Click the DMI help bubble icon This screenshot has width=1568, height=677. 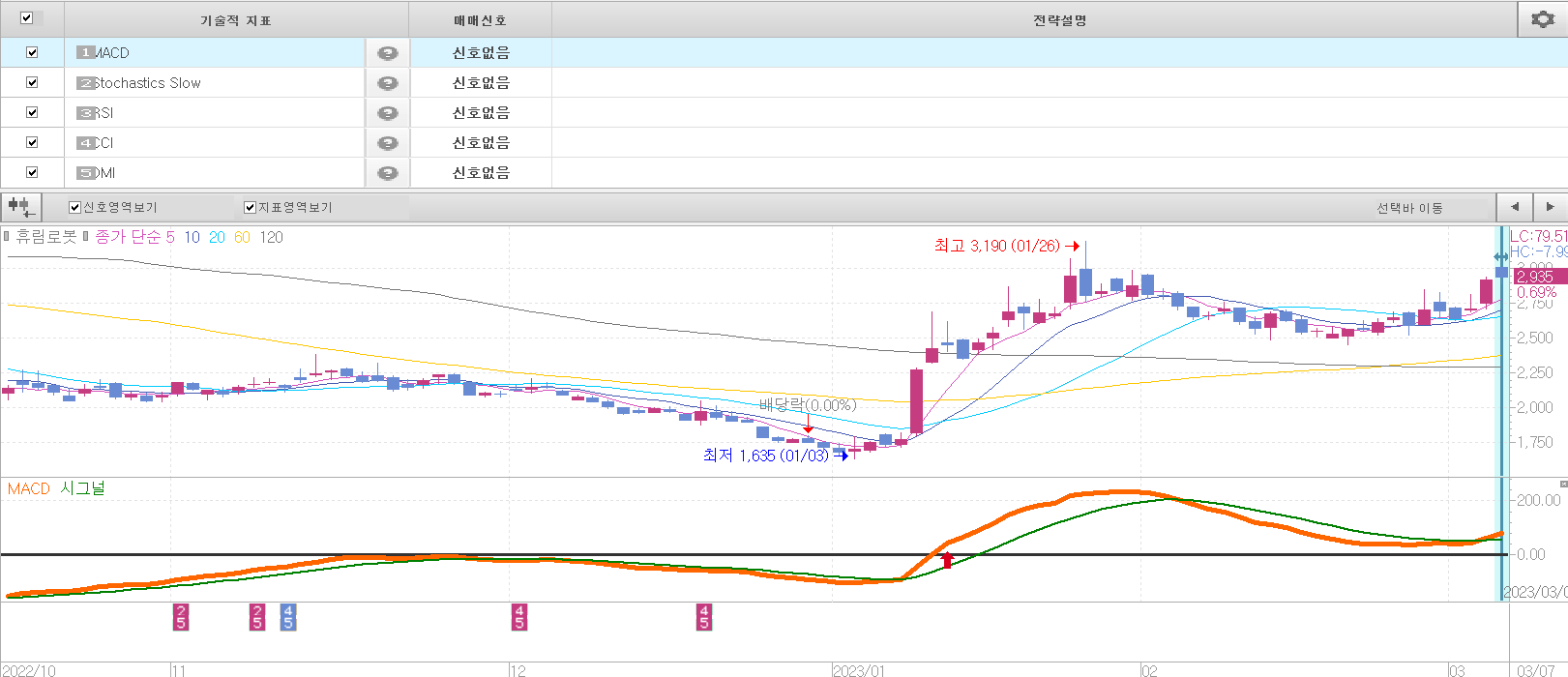pyautogui.click(x=388, y=173)
